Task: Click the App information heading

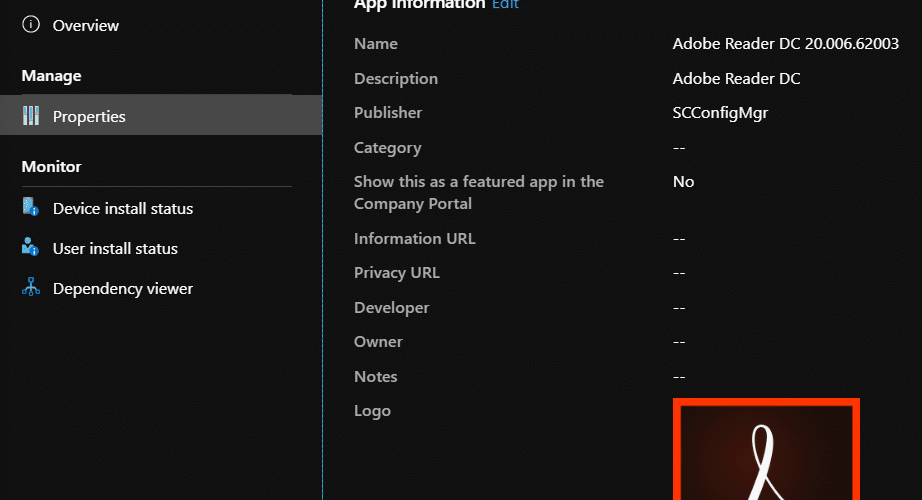Action: (419, 4)
